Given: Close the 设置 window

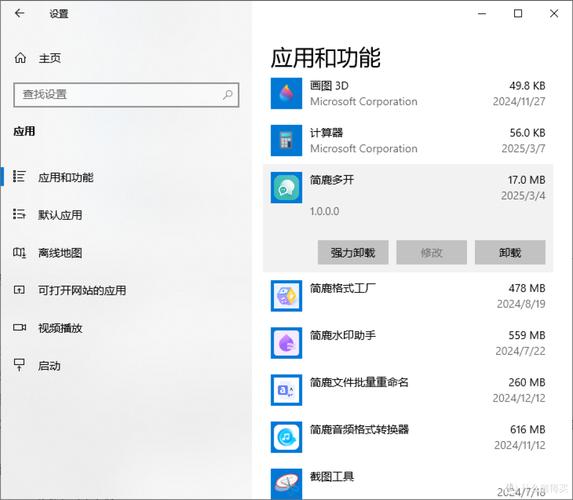Looking at the screenshot, I should (554, 14).
